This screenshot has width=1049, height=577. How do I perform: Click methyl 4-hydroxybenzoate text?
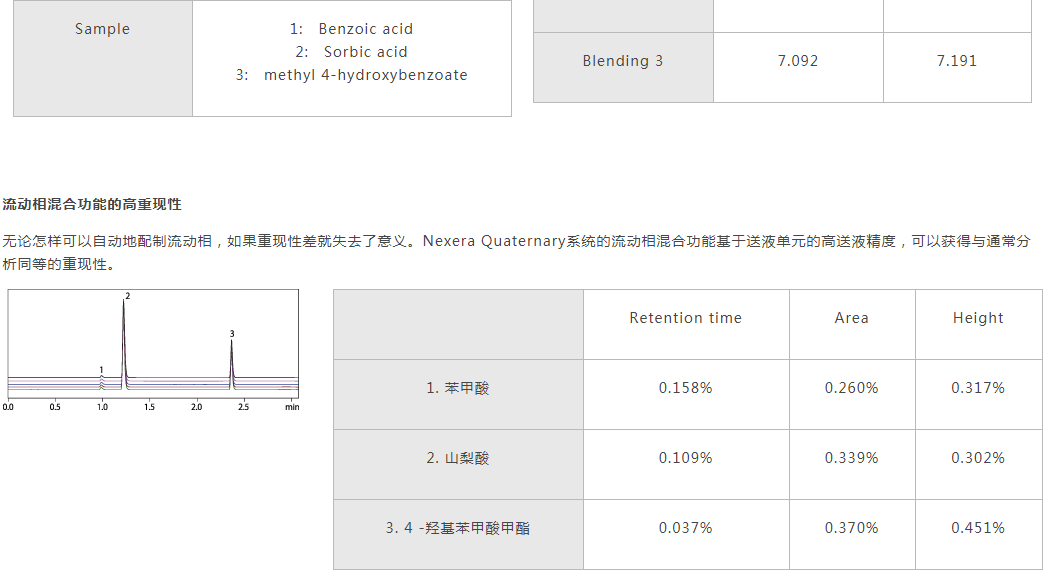pyautogui.click(x=365, y=75)
